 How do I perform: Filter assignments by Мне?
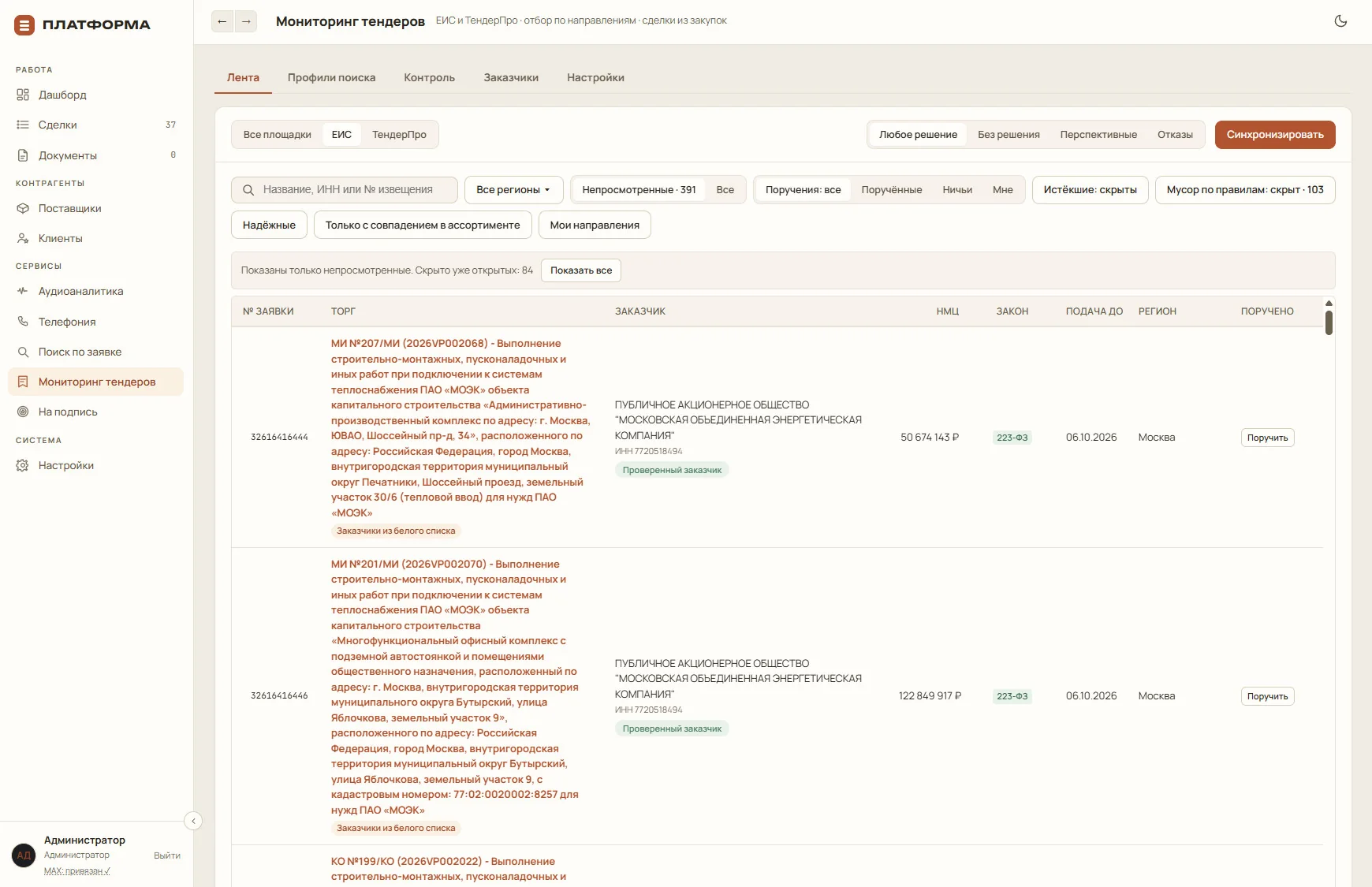[1002, 190]
